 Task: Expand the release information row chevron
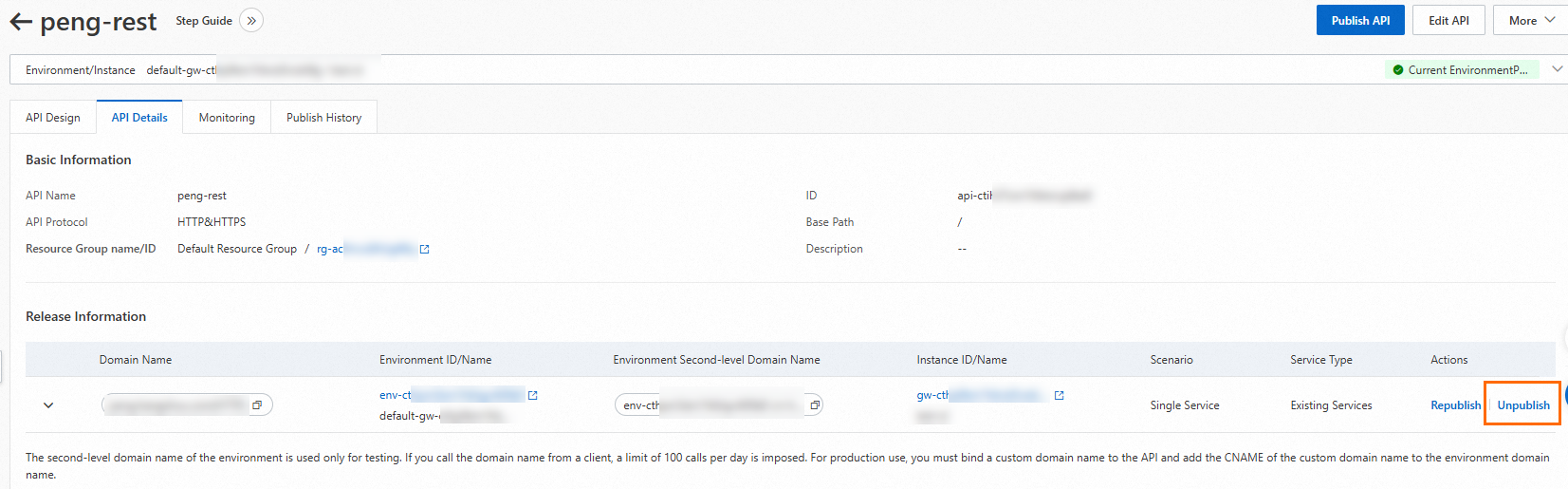[x=48, y=405]
